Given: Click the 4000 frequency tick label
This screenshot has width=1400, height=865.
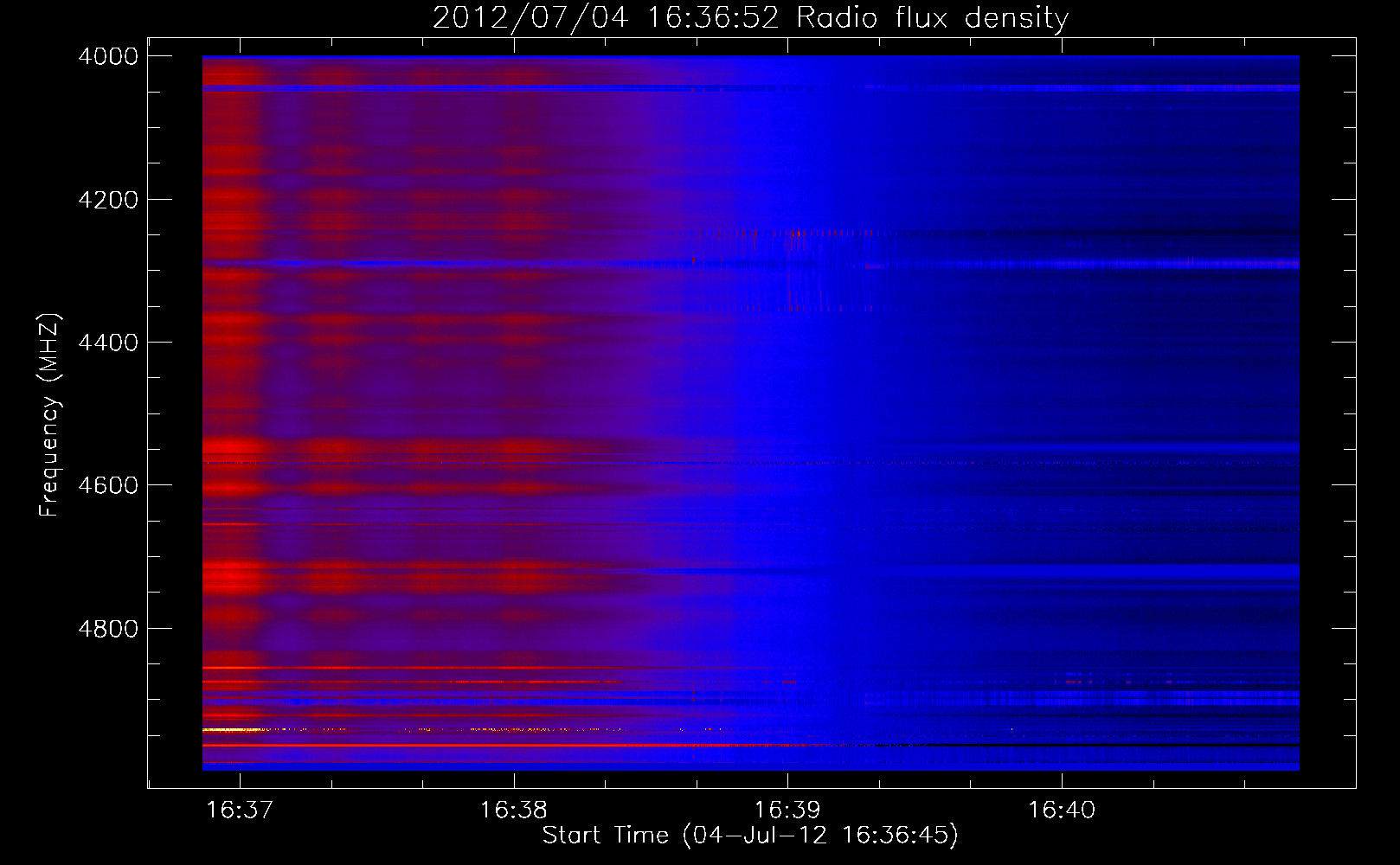Looking at the screenshot, I should [x=108, y=56].
